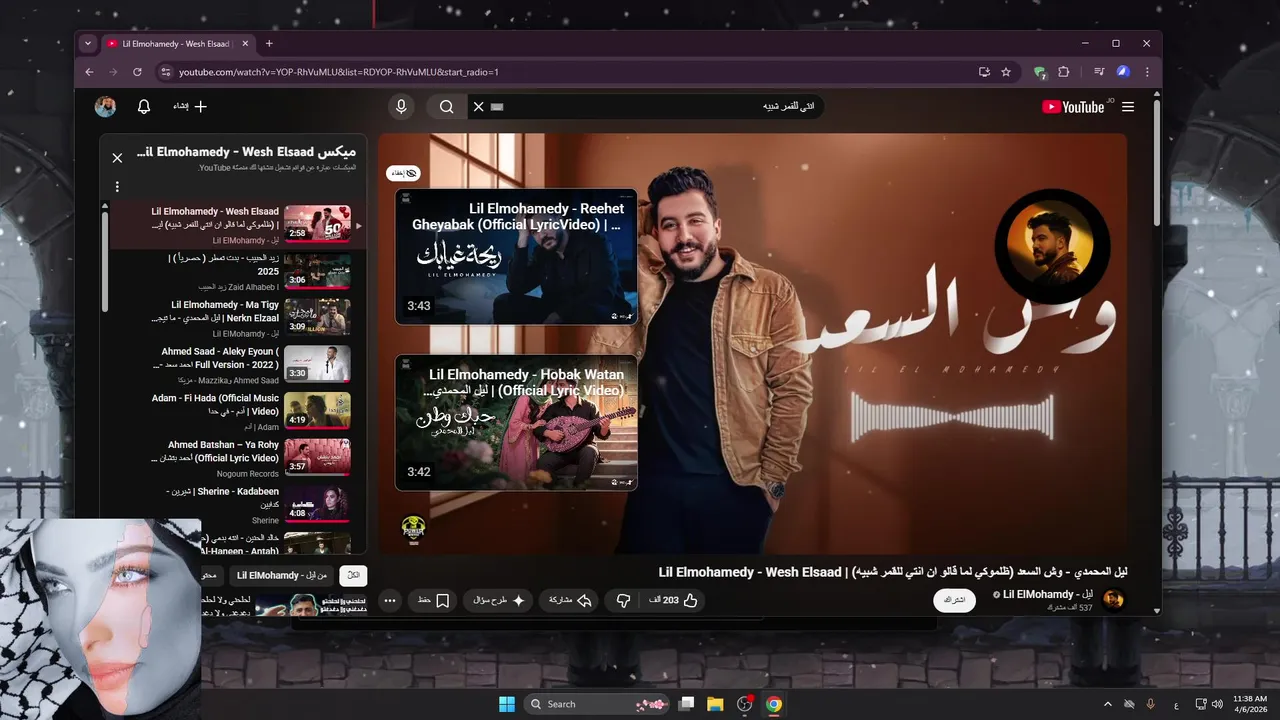This screenshot has width=1280, height=720.
Task: Click the taskbar Search box
Action: point(597,704)
